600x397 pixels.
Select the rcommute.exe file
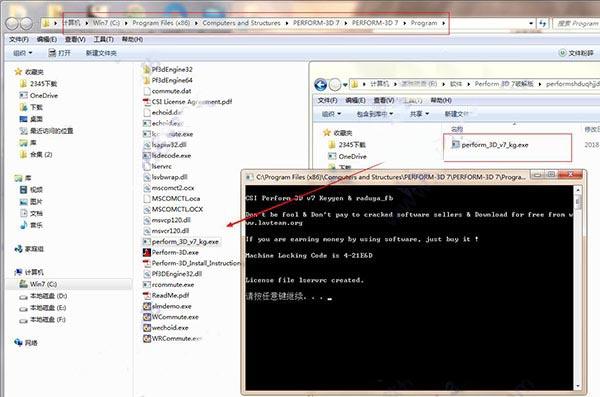pos(169,284)
